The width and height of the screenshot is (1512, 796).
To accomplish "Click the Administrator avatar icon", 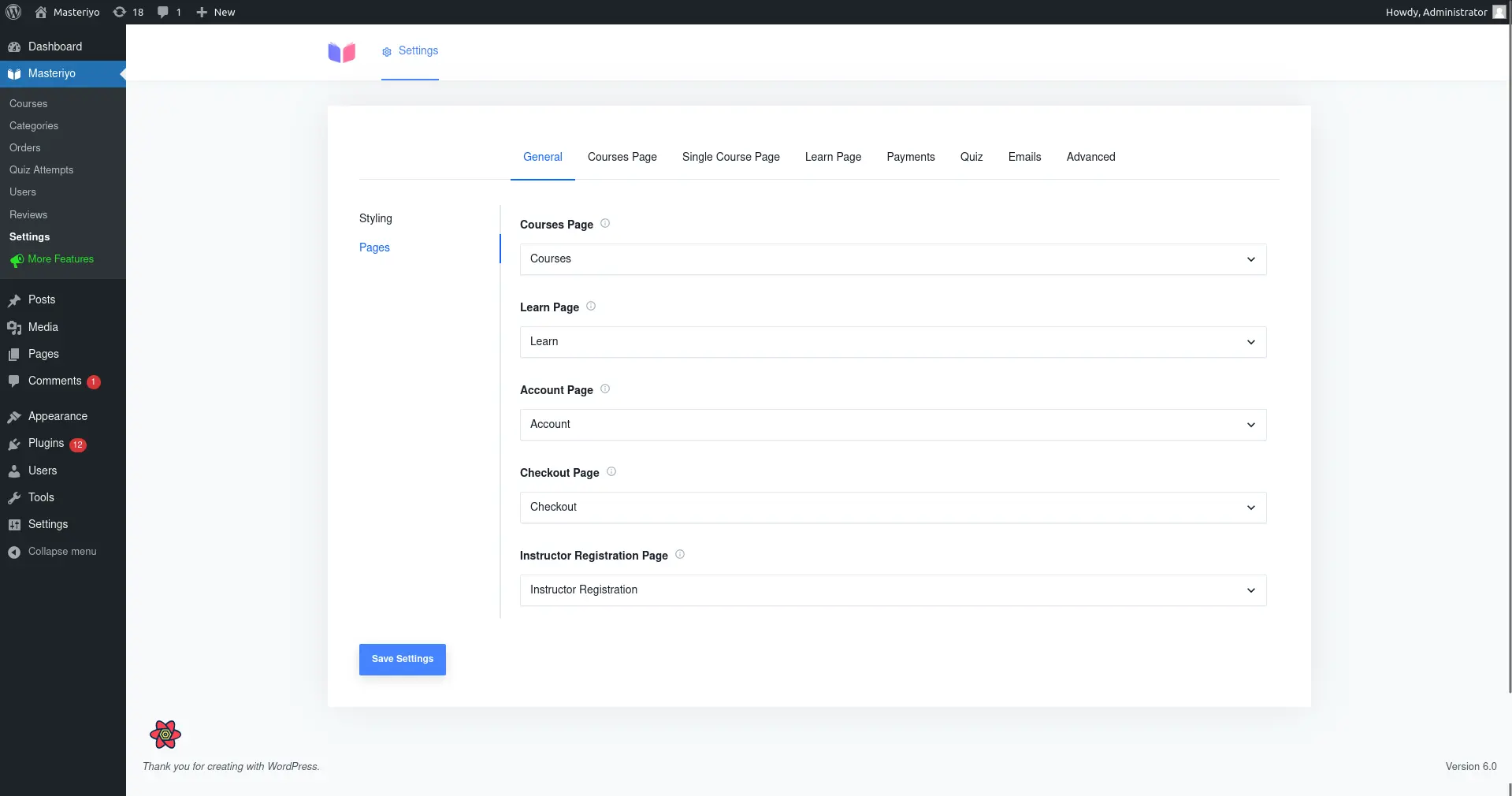I will pos(1499,12).
